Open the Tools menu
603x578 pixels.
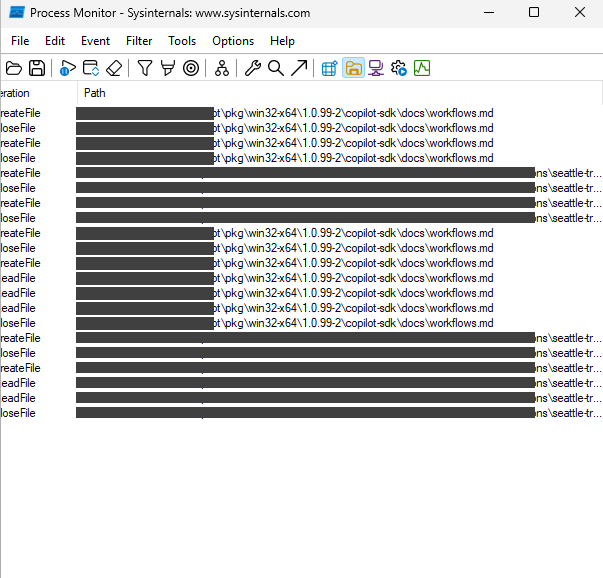pyautogui.click(x=182, y=41)
